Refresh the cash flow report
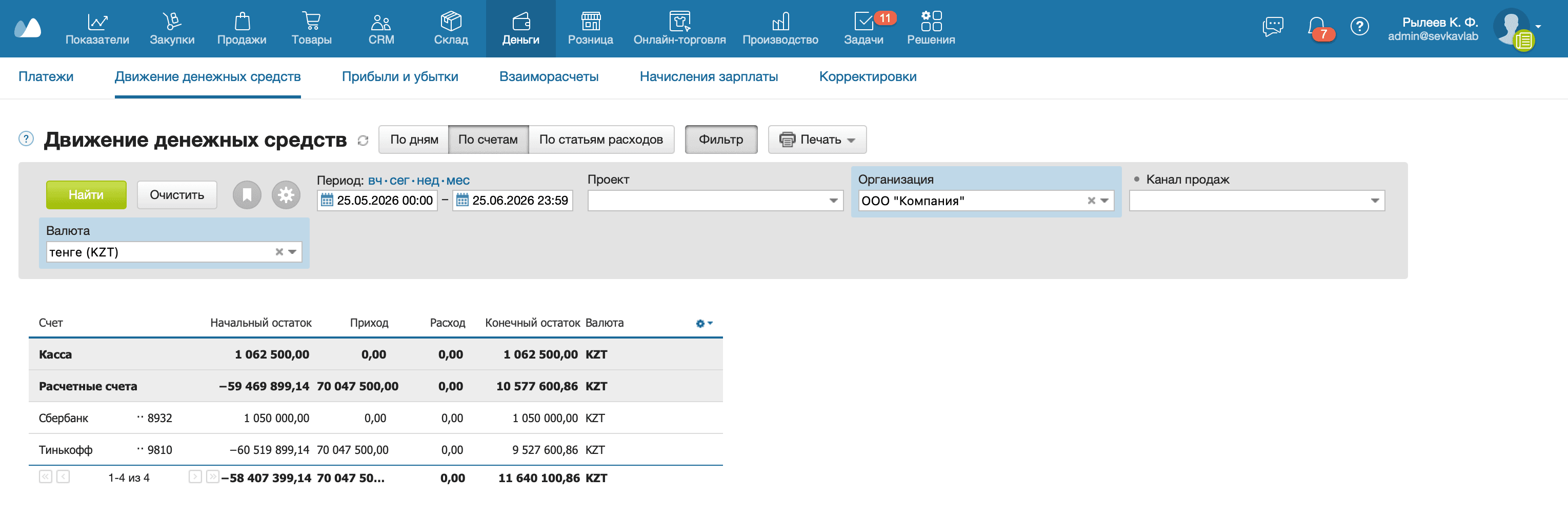Viewport: 1568px width, 516px height. click(364, 141)
